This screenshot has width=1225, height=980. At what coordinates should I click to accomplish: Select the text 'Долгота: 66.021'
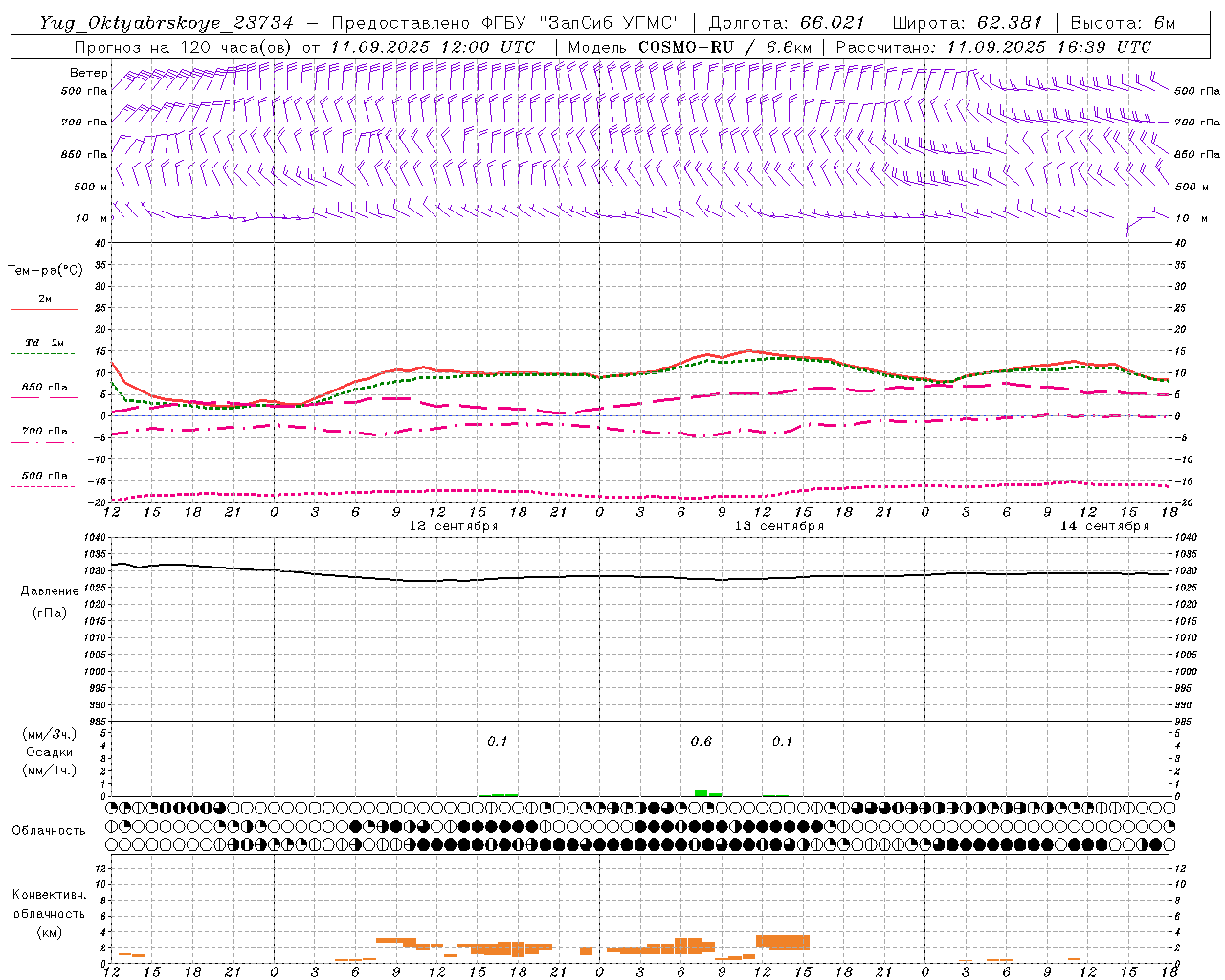click(x=787, y=23)
